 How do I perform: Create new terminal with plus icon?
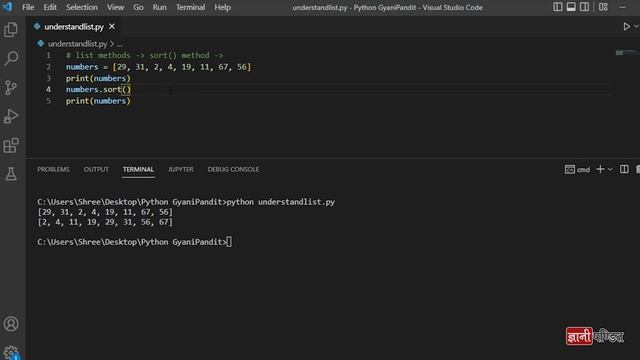[x=600, y=169]
